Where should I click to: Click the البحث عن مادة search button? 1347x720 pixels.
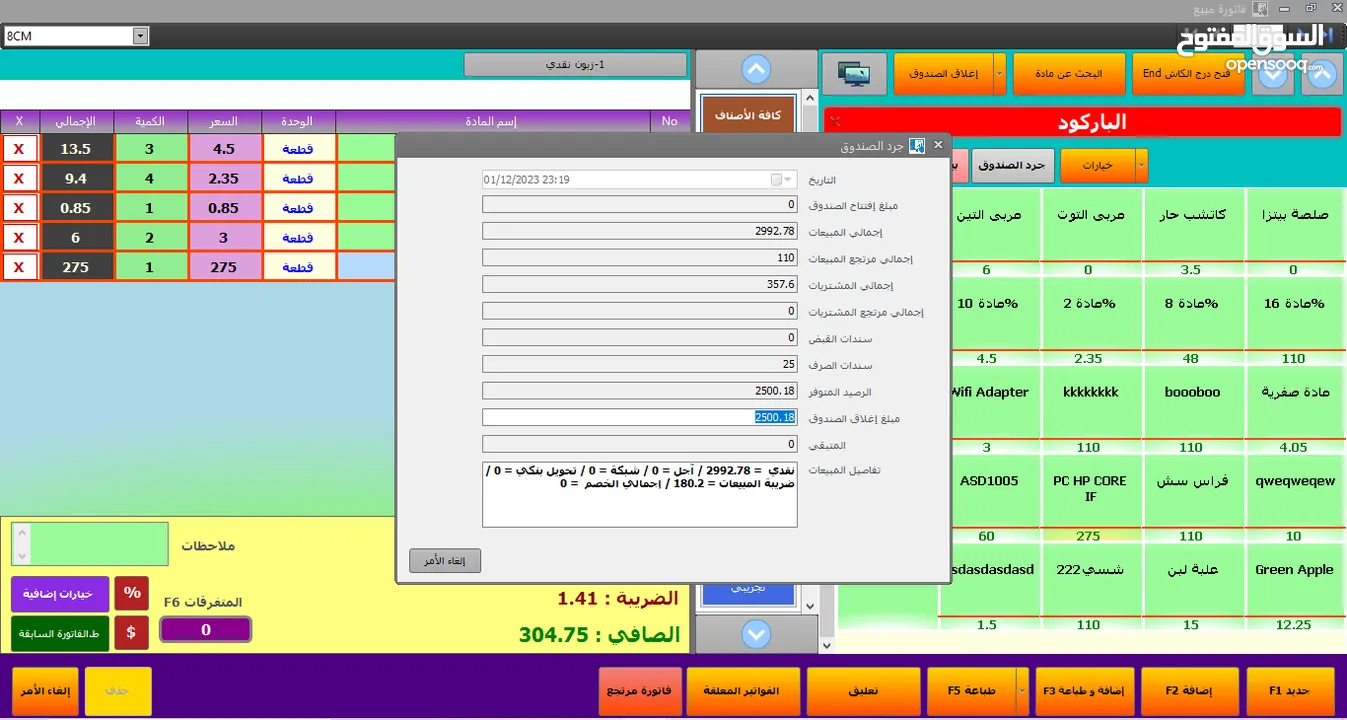pyautogui.click(x=1068, y=74)
